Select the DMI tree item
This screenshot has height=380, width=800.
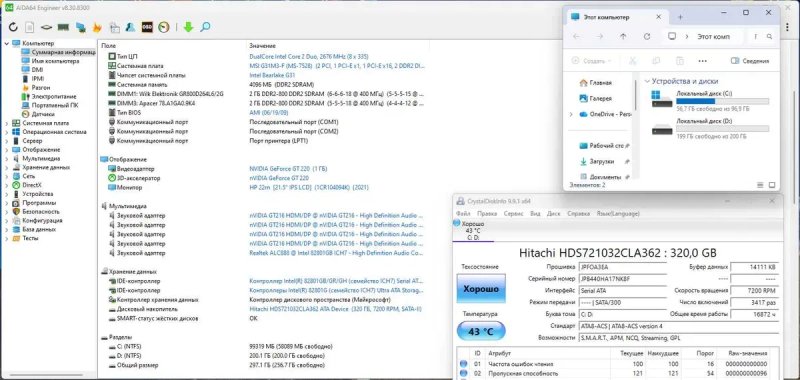click(37, 70)
